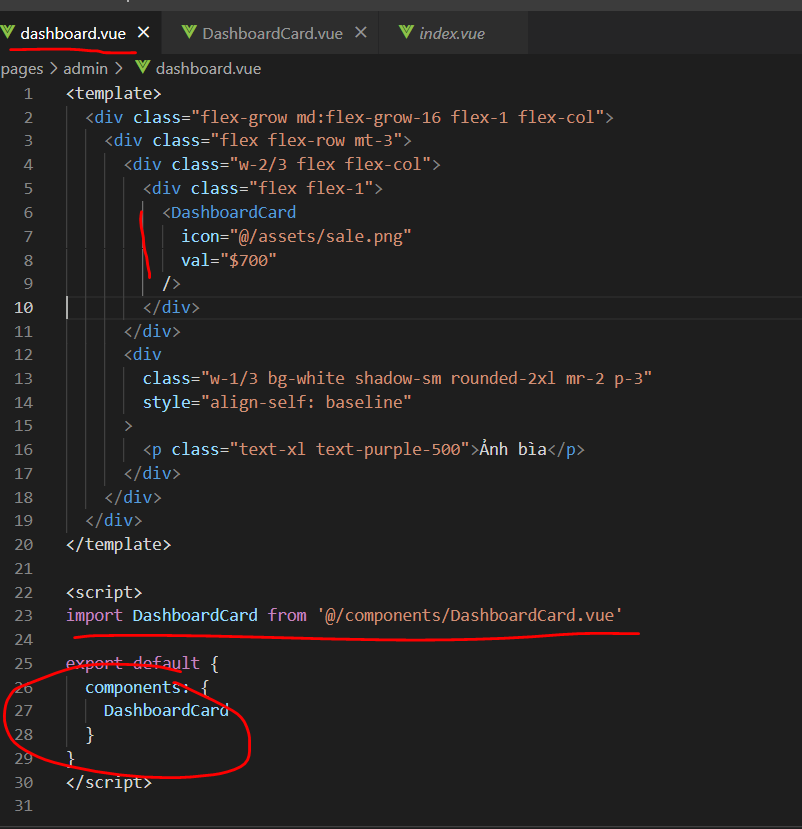Click the chevron after 'pages' breadcrumb
Image resolution: width=802 pixels, height=829 pixels.
tap(53, 69)
